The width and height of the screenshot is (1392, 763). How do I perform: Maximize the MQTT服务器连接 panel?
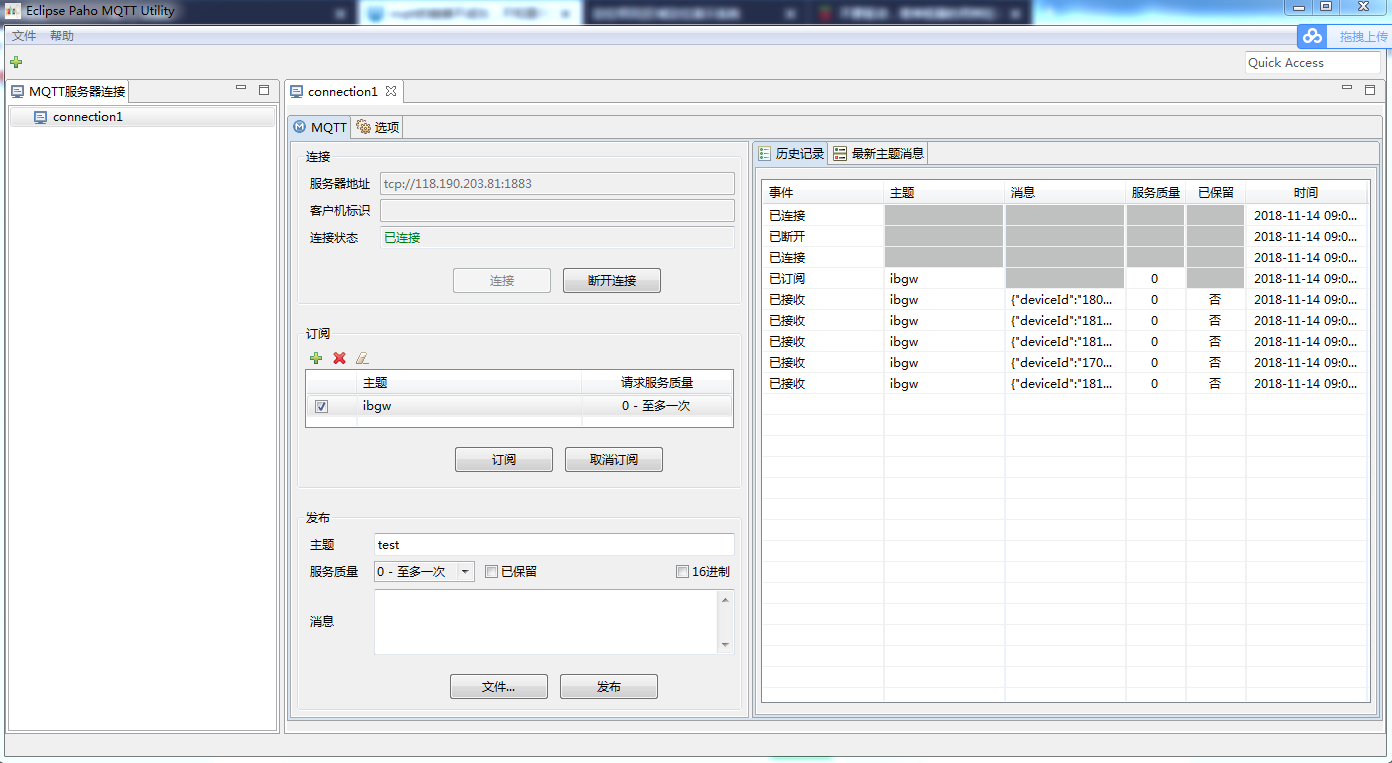[264, 89]
